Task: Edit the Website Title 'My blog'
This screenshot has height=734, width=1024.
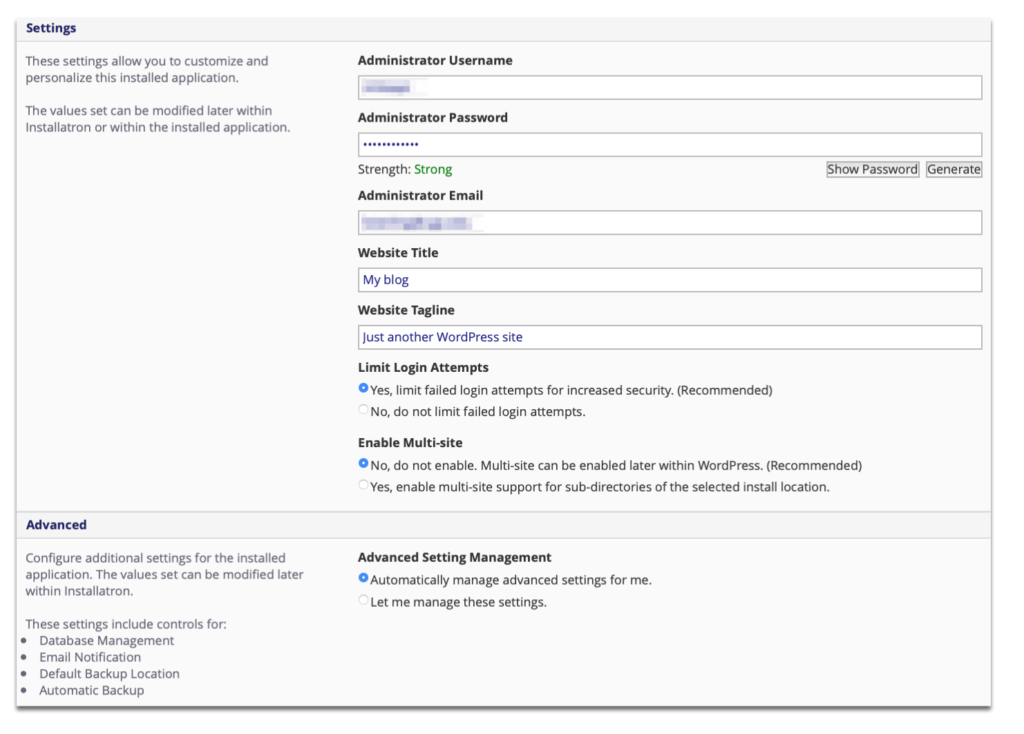Action: point(669,279)
